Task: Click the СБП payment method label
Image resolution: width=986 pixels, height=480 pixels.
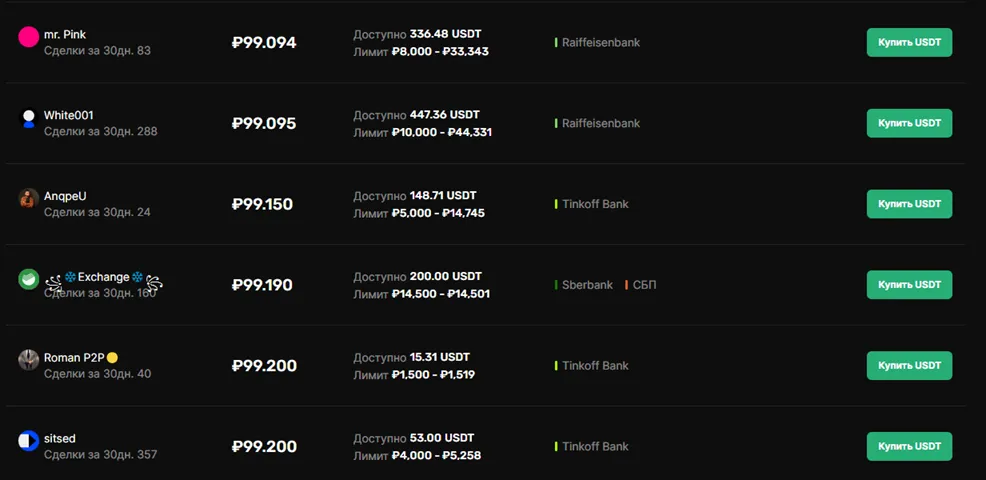Action: click(644, 285)
